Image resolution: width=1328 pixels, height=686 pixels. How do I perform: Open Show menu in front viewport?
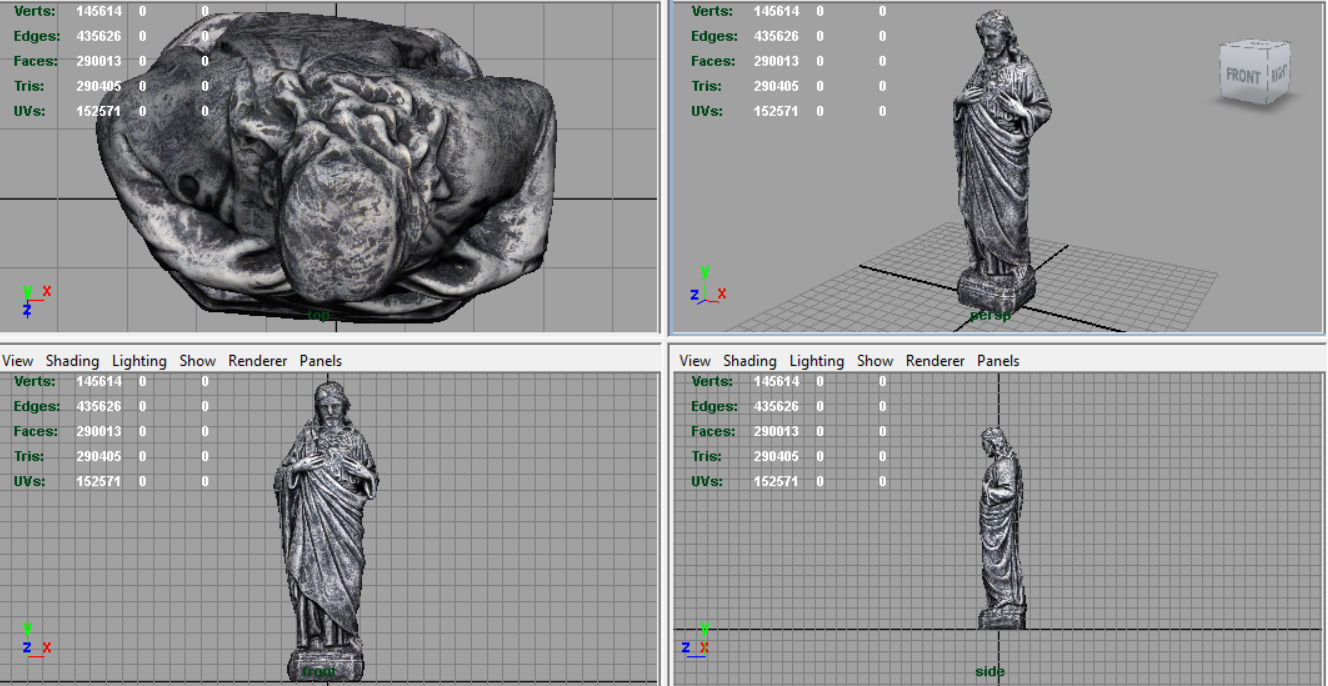click(x=197, y=361)
